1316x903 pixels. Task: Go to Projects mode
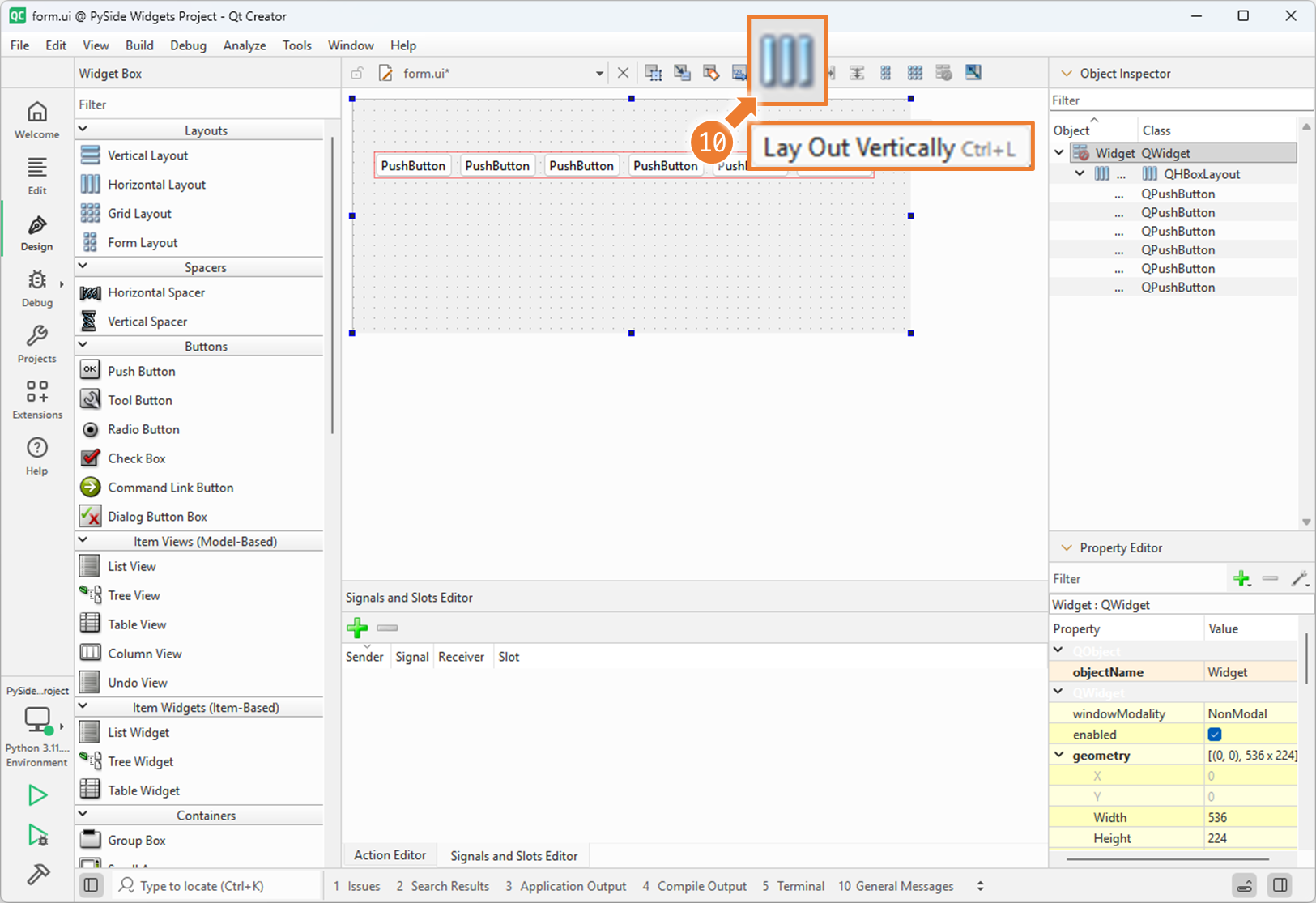[36, 344]
